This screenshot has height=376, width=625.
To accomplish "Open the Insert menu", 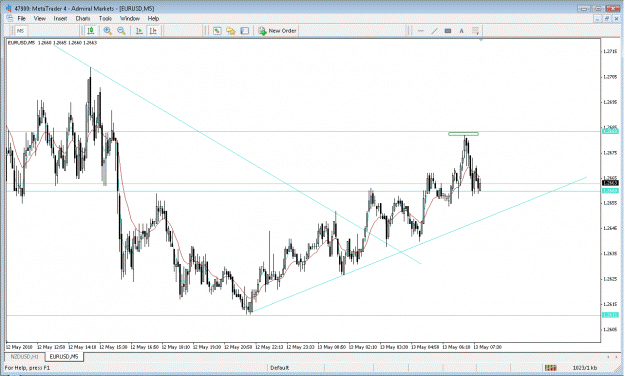I will pyautogui.click(x=60, y=18).
